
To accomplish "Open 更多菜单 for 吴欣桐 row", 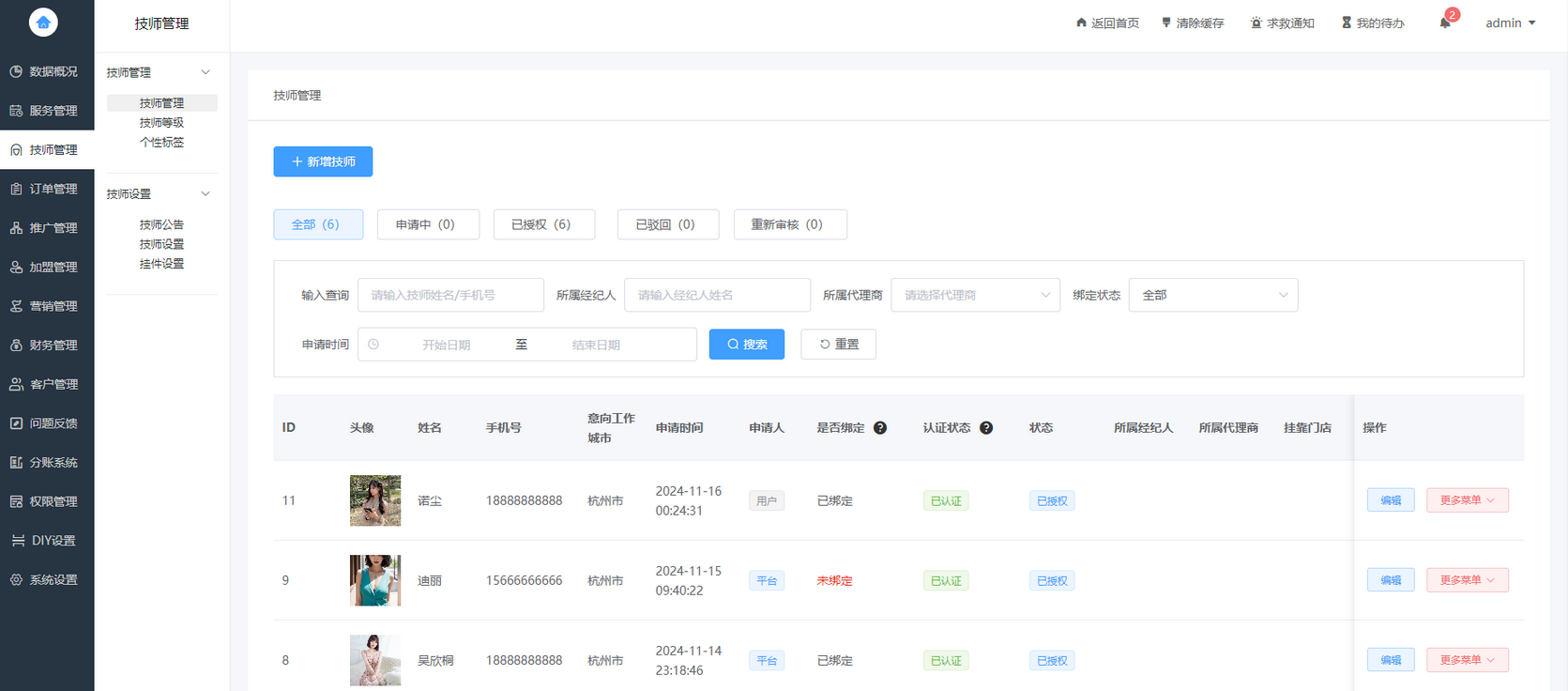I will click(x=1468, y=660).
